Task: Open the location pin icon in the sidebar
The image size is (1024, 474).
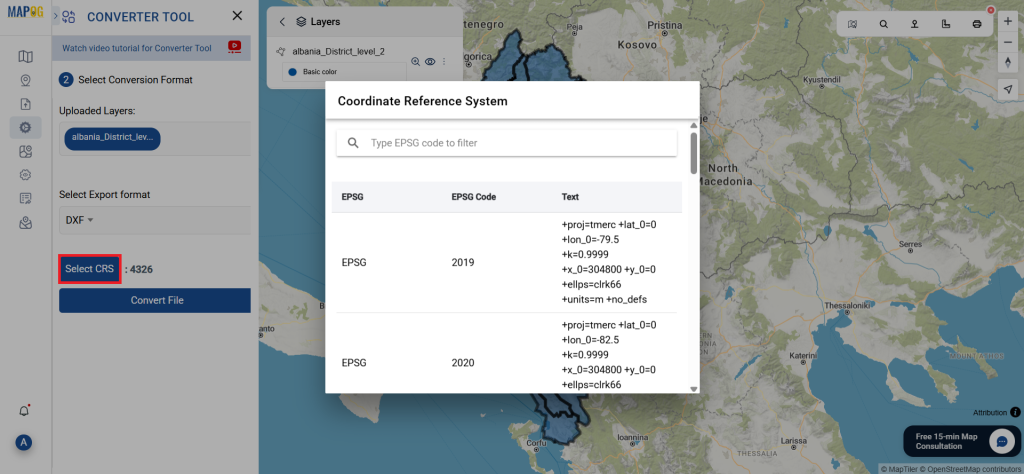Action: 25,80
